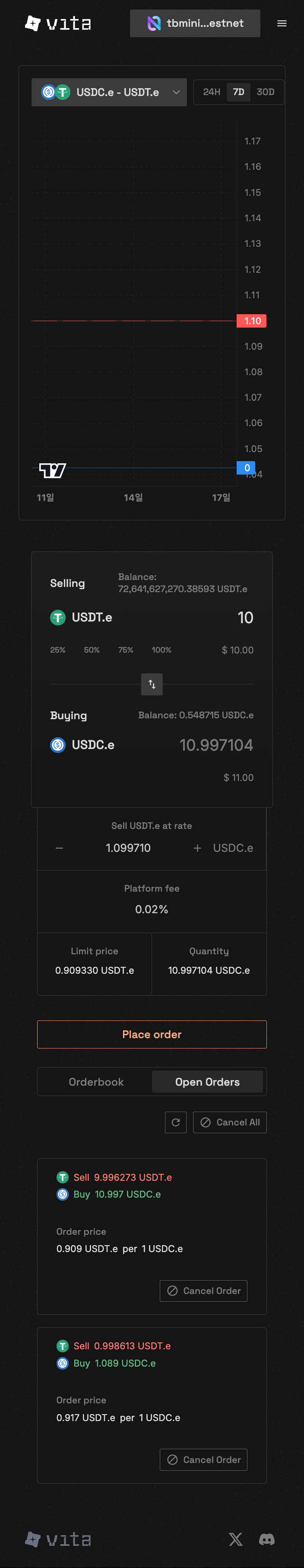Click the Place order button
Screen dimensions: 304x1568
[152, 1034]
